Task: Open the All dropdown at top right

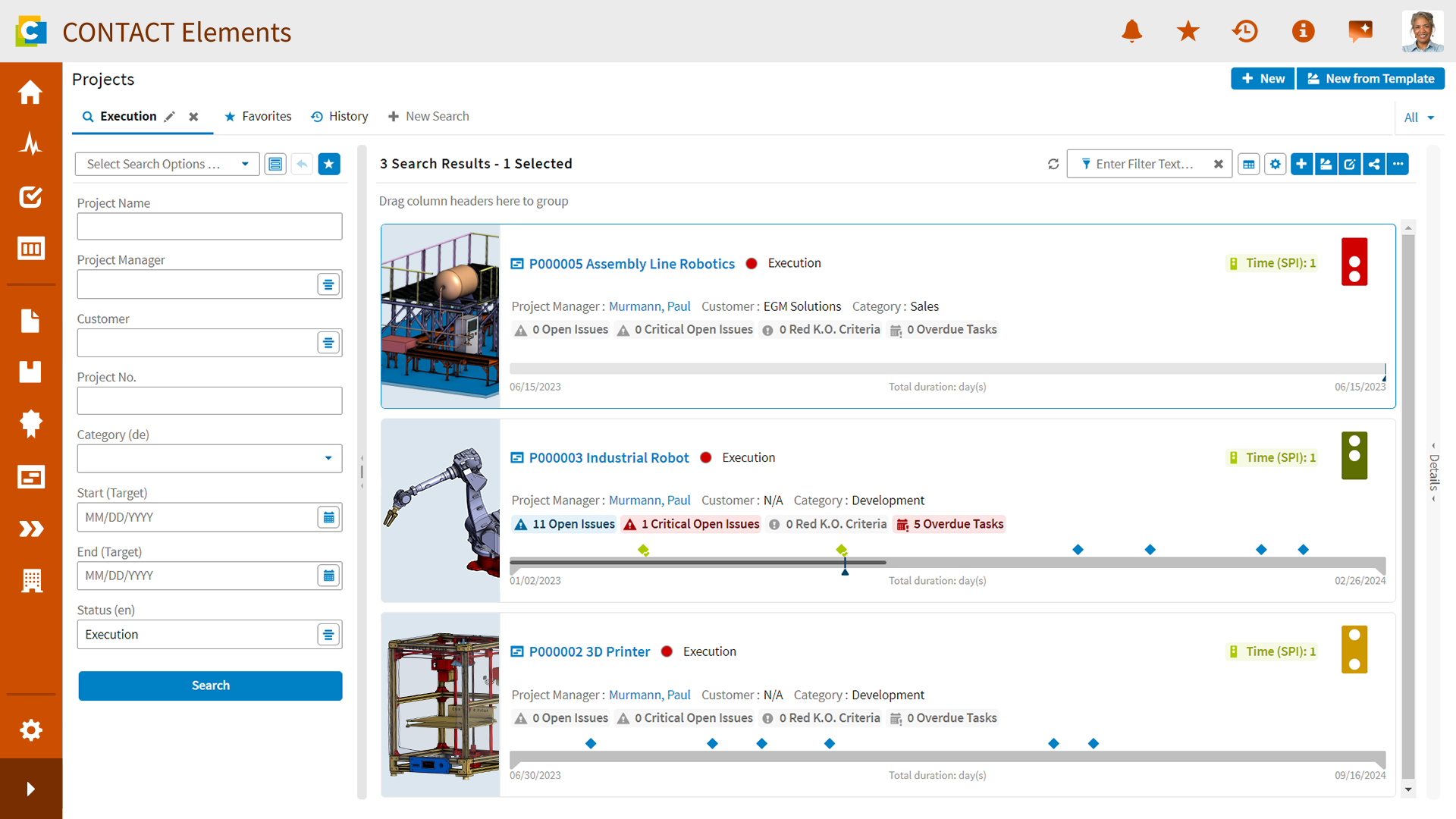Action: tap(1419, 118)
